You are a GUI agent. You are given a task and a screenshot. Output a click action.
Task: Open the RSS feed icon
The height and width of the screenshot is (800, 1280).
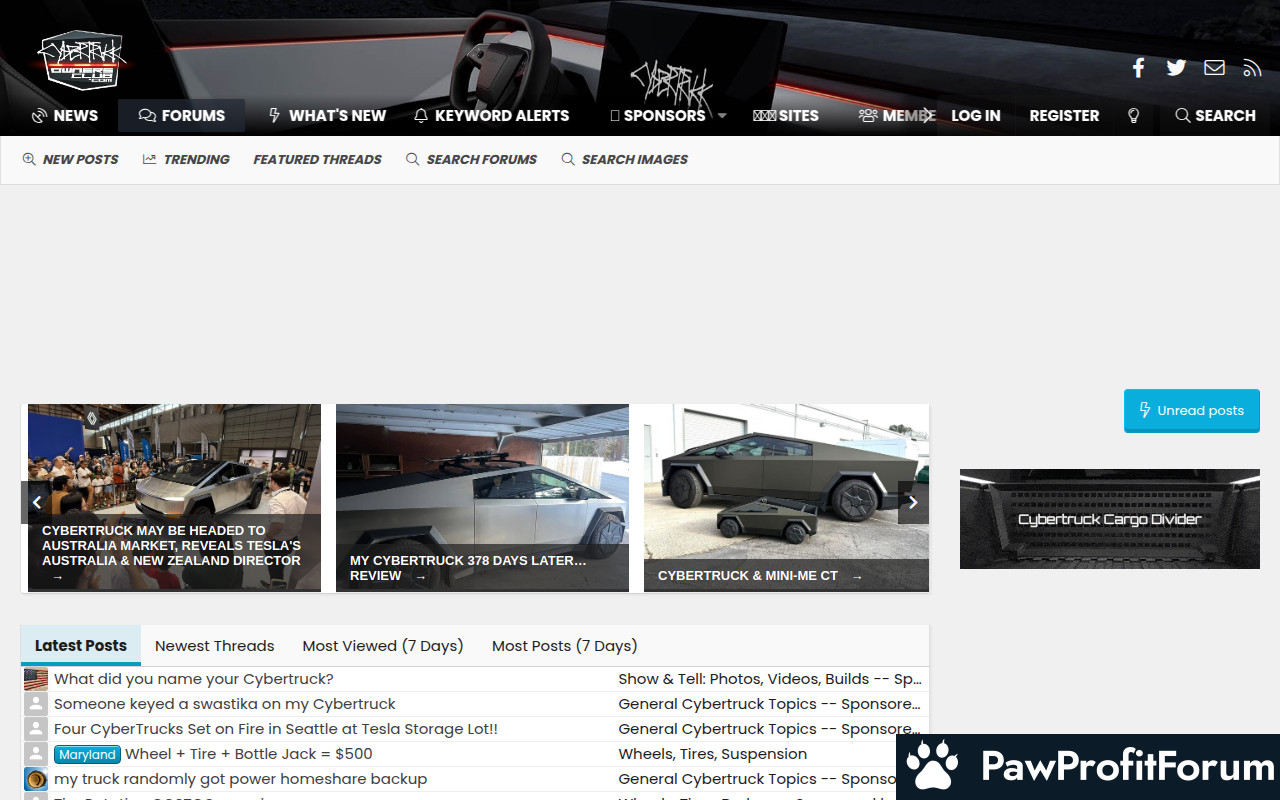click(x=1252, y=68)
